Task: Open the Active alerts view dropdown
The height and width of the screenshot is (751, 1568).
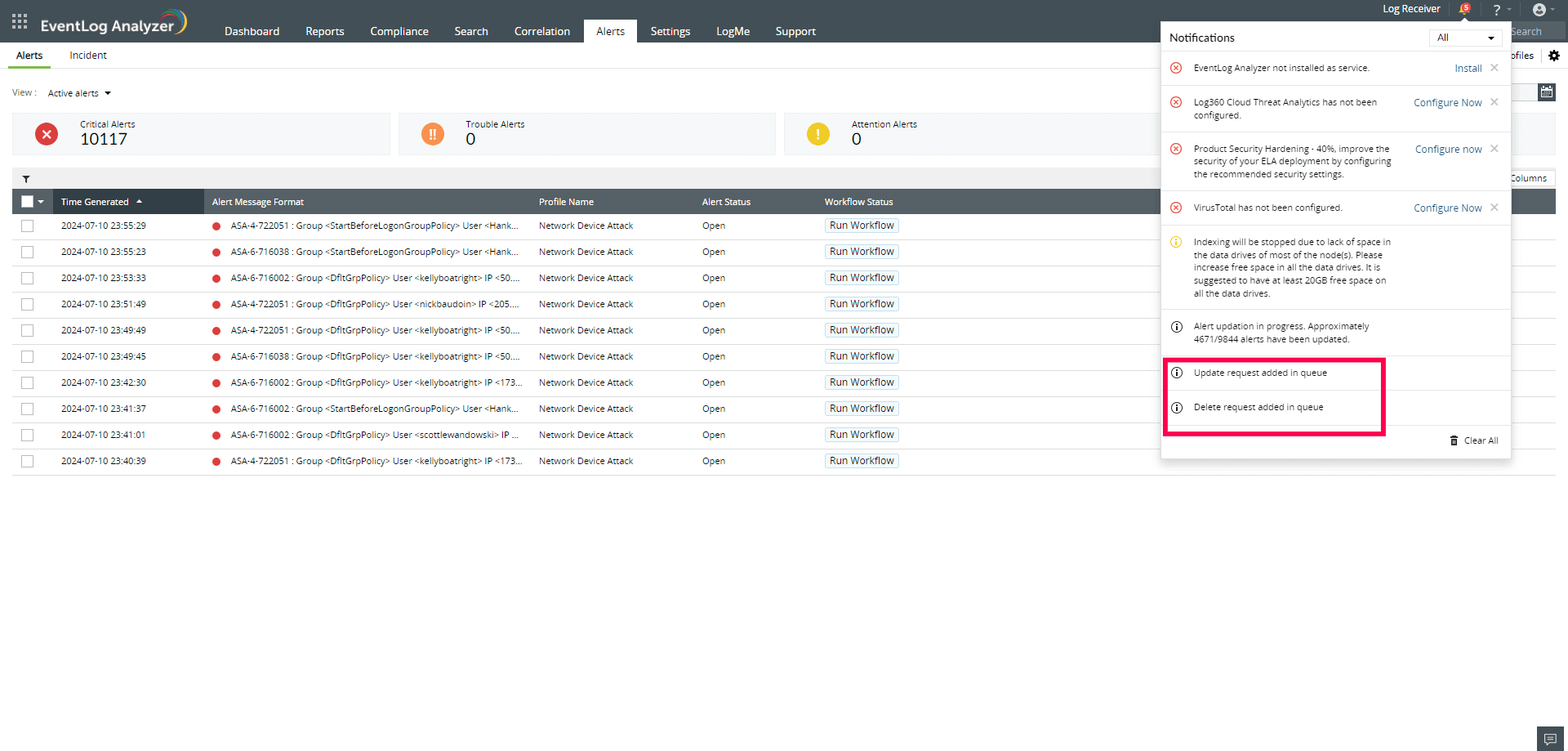Action: [x=78, y=92]
